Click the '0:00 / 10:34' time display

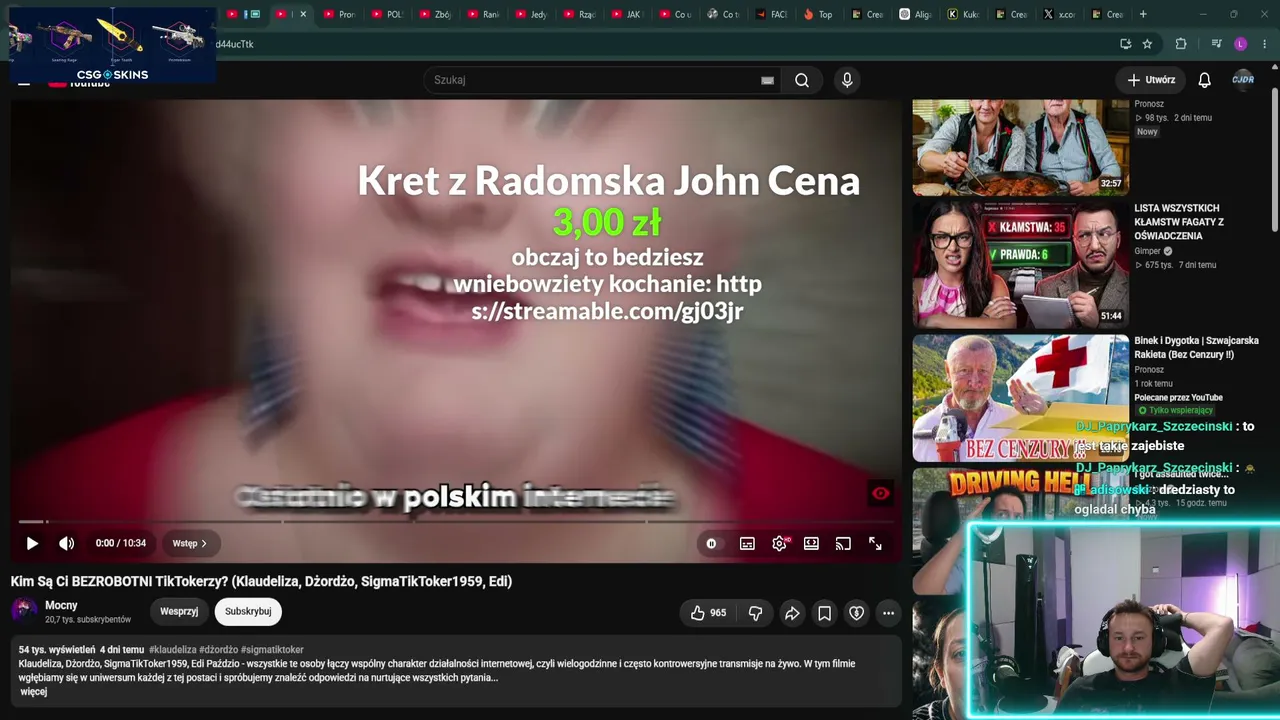(121, 544)
